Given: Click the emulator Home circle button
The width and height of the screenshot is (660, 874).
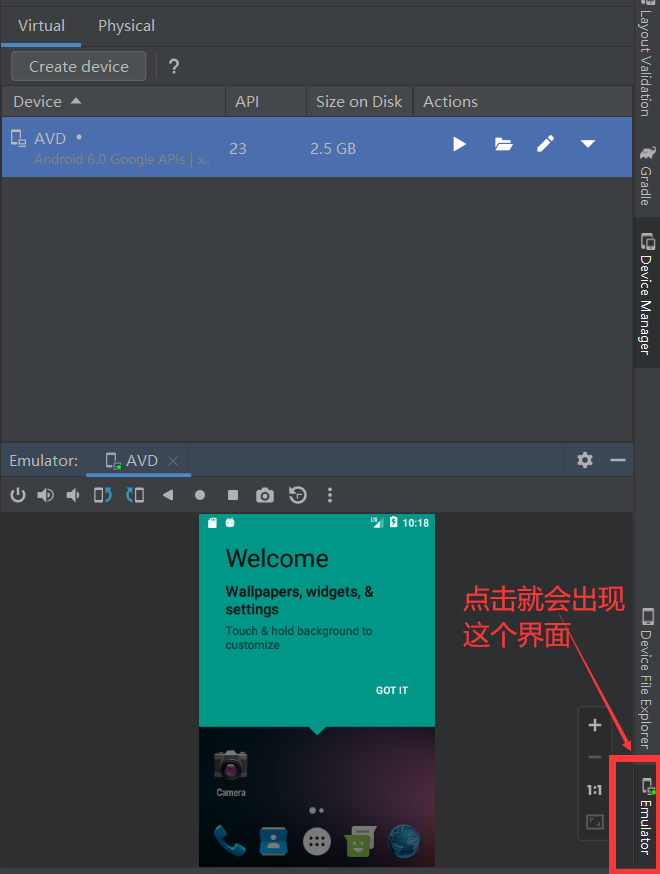Looking at the screenshot, I should pyautogui.click(x=200, y=495).
